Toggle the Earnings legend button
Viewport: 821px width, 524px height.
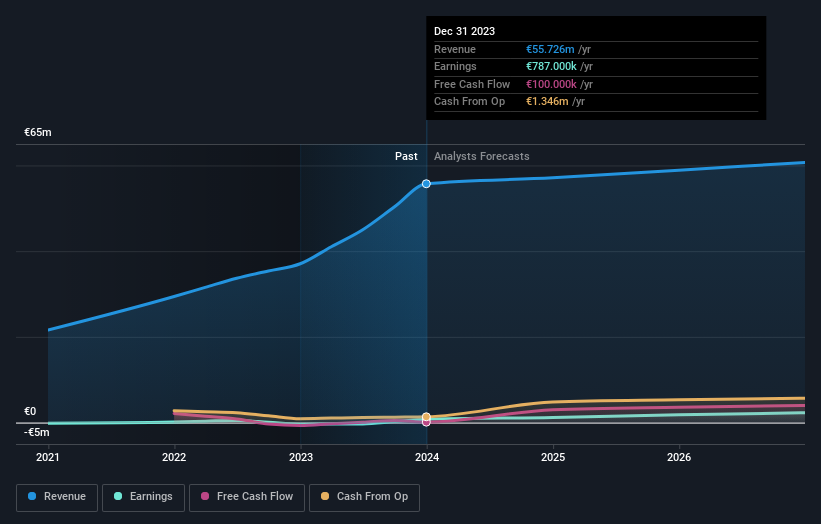click(x=143, y=497)
